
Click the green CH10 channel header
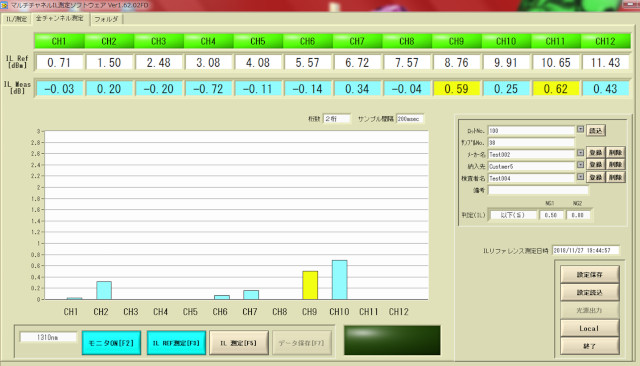click(x=506, y=41)
